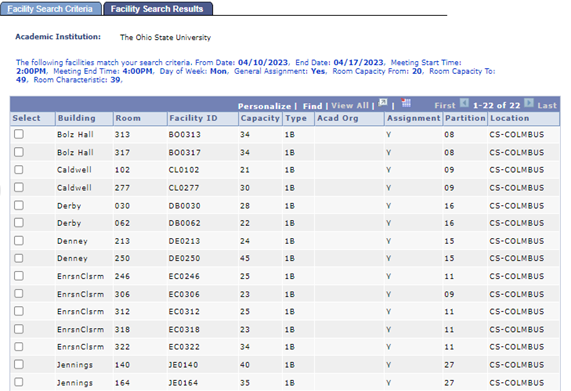Click Facility ID CL0277 cell

tap(184, 188)
